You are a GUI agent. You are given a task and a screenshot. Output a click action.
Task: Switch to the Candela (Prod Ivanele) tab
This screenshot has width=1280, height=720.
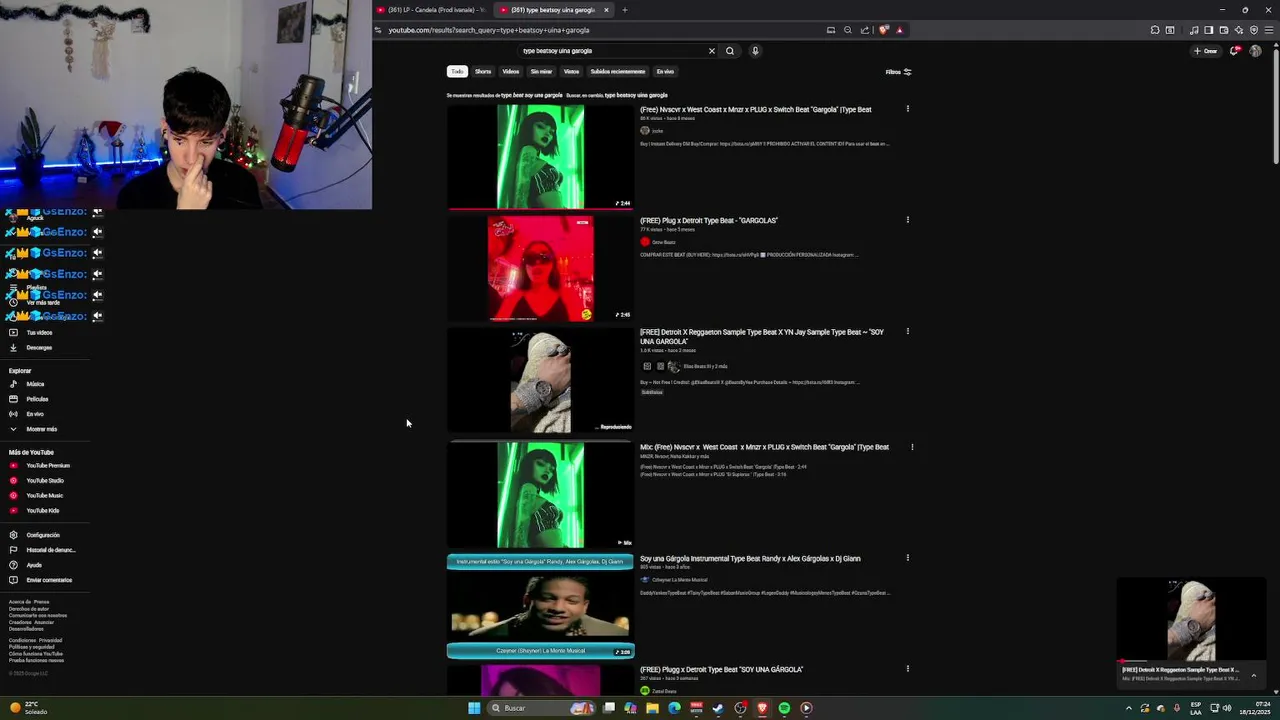[x=433, y=10]
